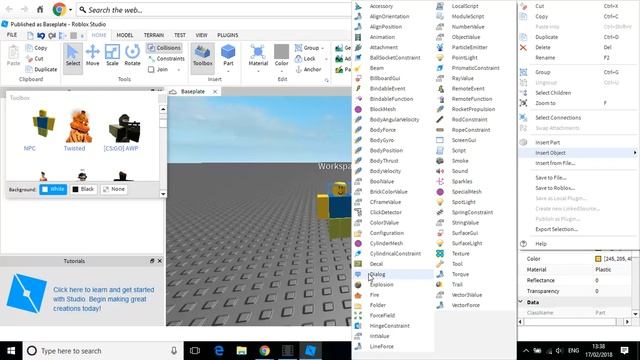Set toolbox background to Black

point(83,189)
